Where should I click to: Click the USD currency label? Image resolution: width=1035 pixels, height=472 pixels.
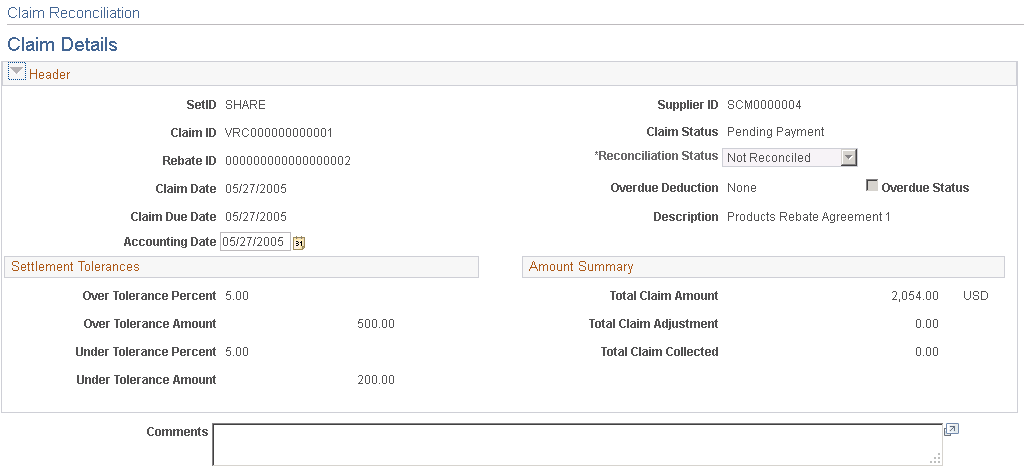975,296
